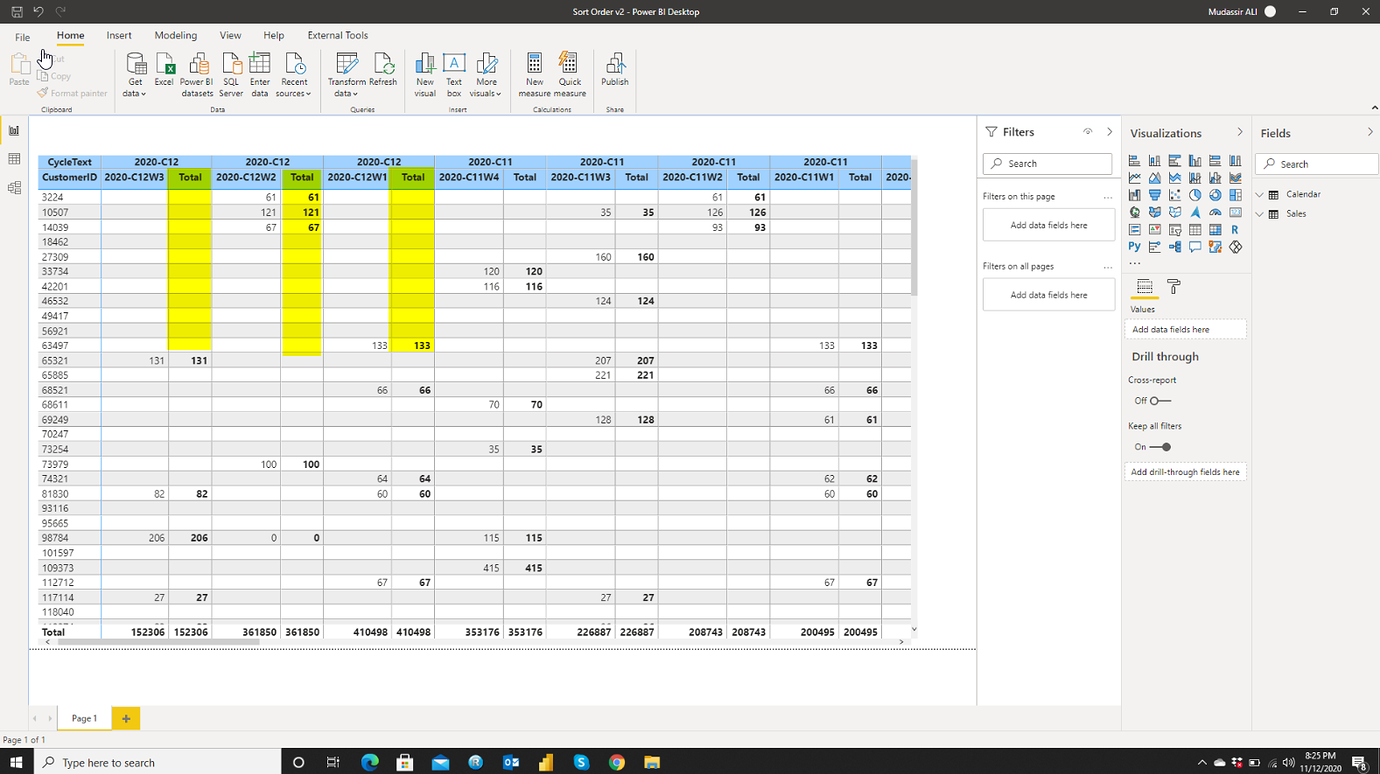Choose the Matrix visual in Visualizations pane

pos(1214,229)
